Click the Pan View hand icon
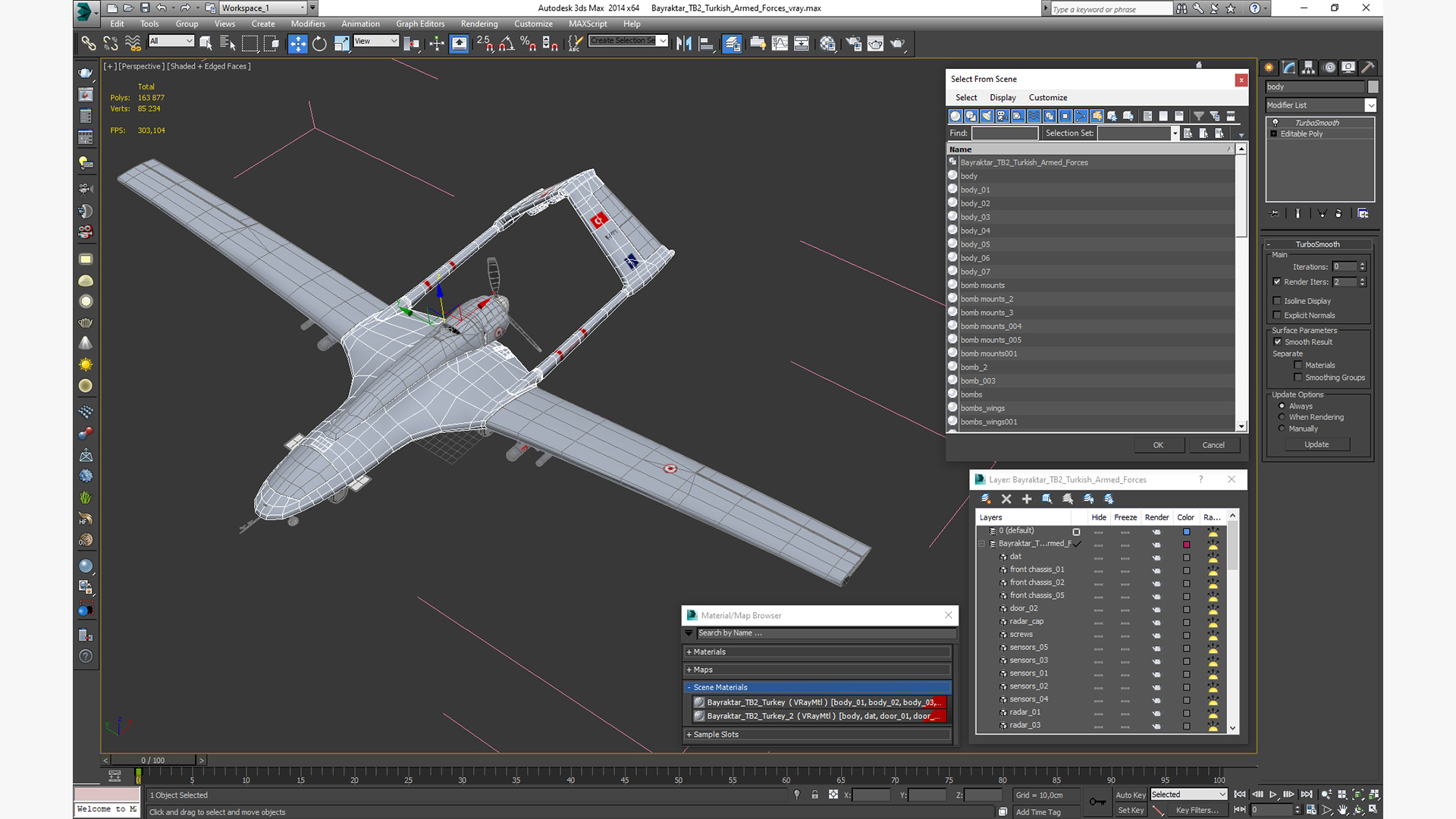Screen dimensions: 1456x819 coord(1343,810)
